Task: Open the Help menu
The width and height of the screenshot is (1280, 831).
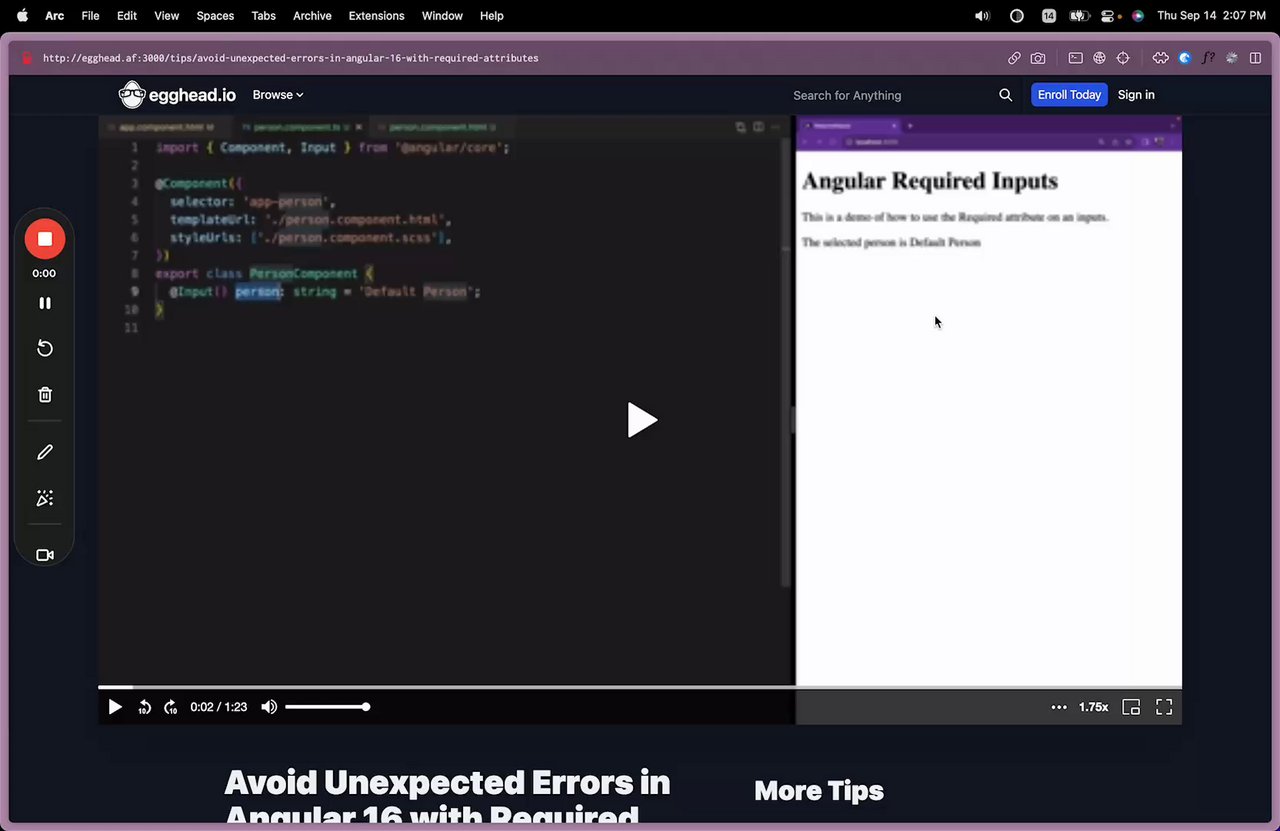Action: click(x=492, y=16)
